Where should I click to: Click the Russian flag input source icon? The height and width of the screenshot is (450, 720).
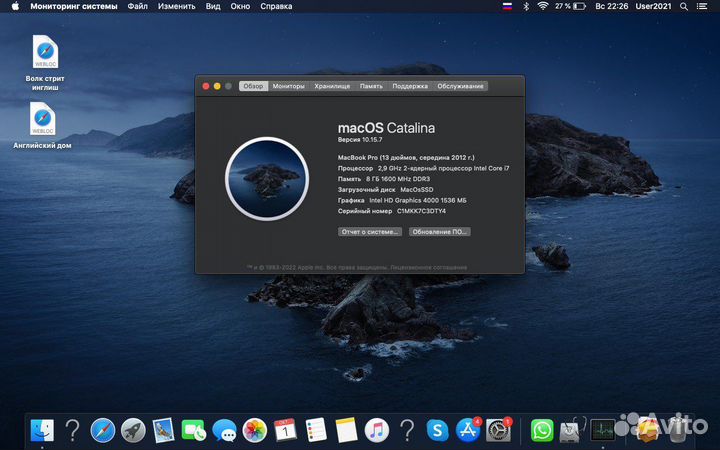pos(507,6)
